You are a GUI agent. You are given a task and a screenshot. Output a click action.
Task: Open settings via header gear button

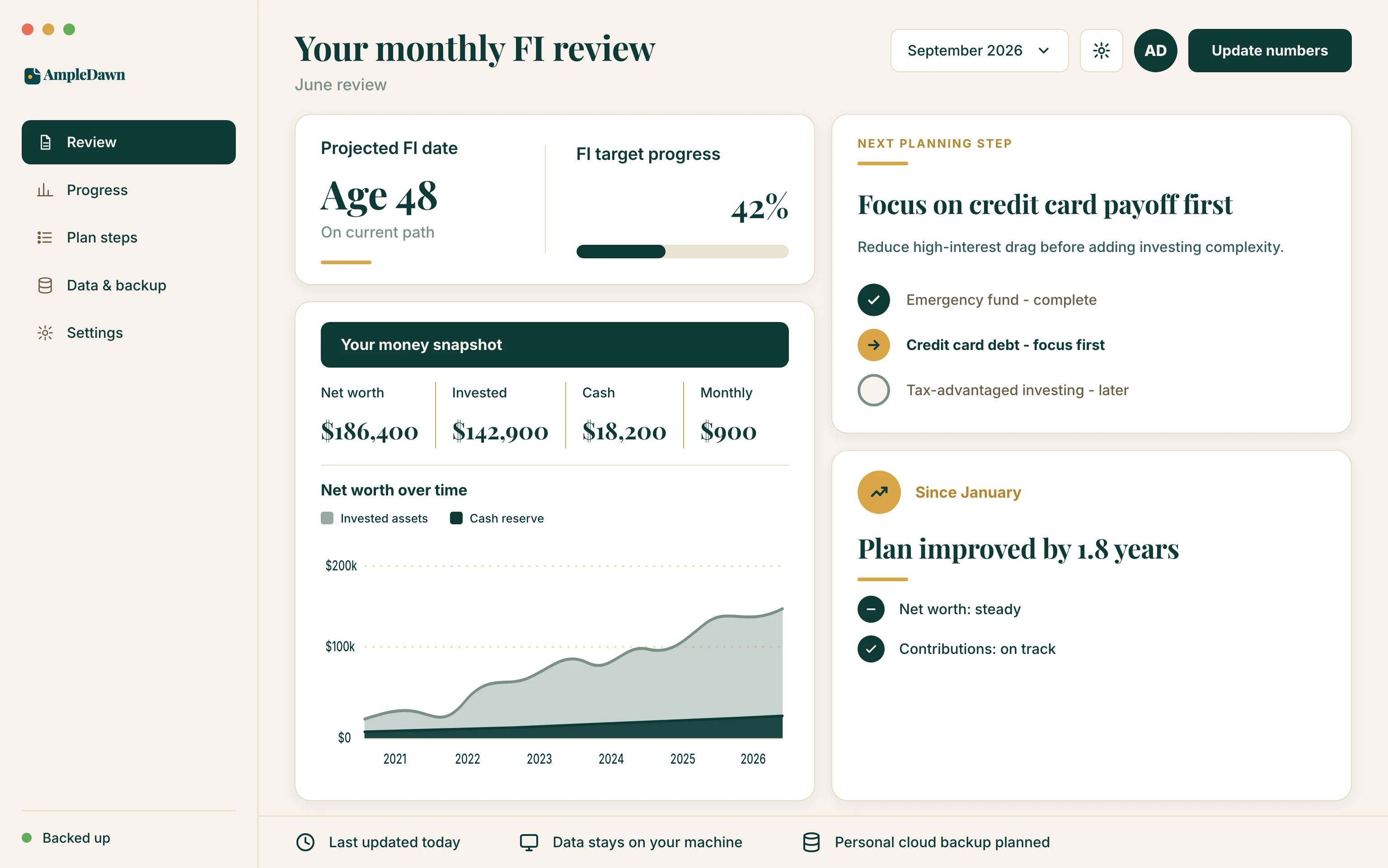click(x=1101, y=51)
